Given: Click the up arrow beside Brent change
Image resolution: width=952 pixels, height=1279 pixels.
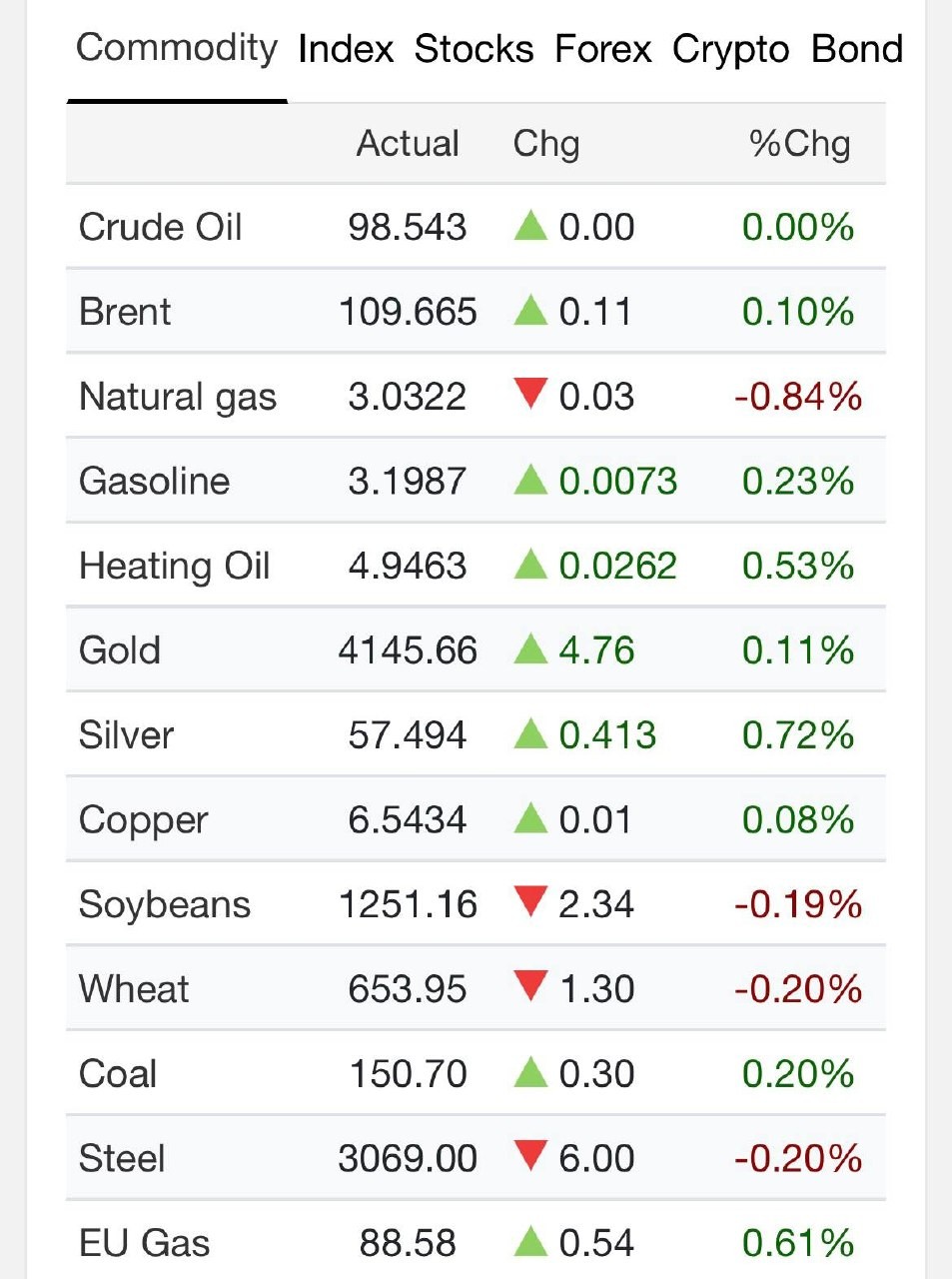Looking at the screenshot, I should [x=530, y=311].
